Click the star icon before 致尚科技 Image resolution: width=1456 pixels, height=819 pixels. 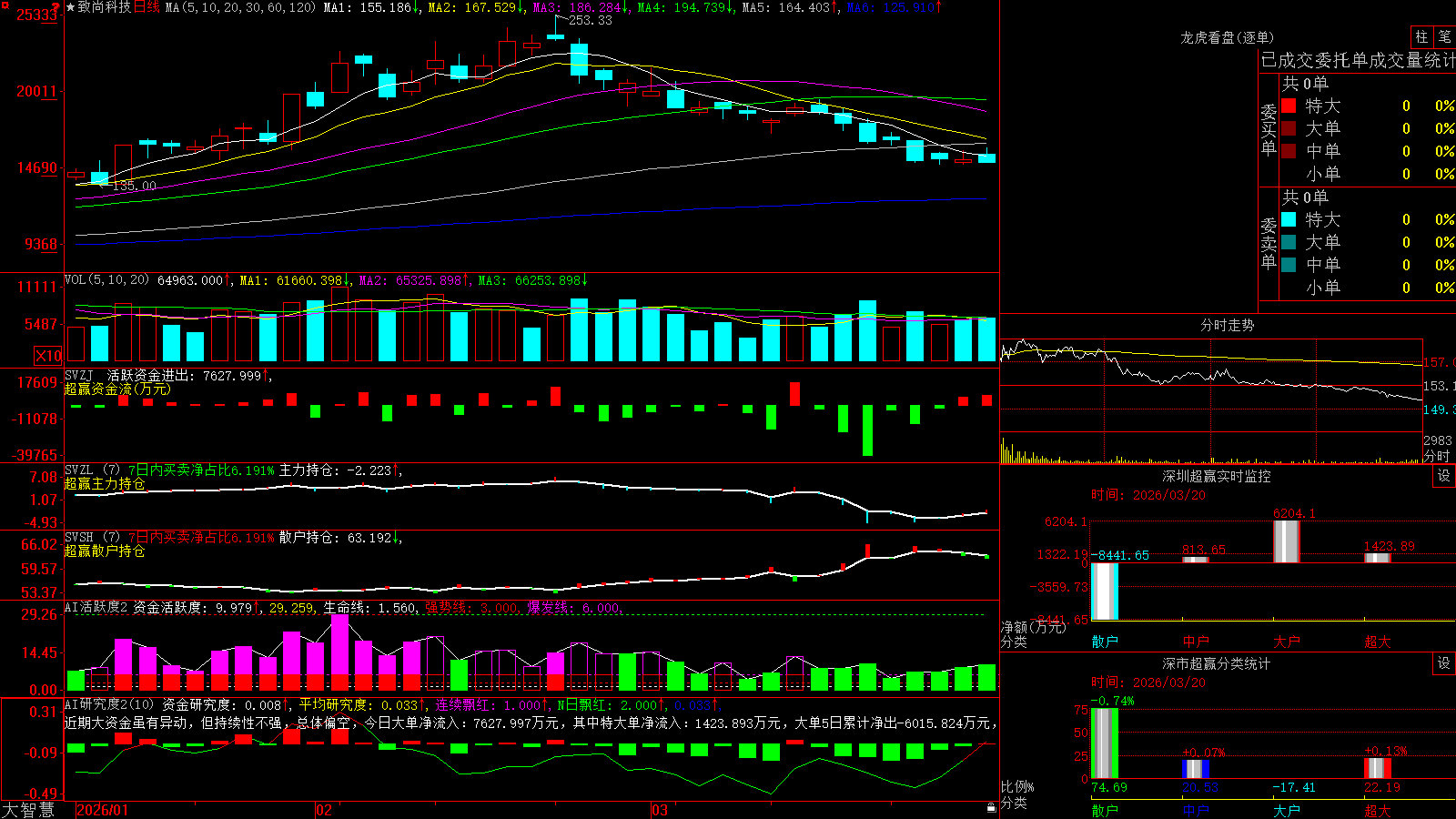(x=71, y=7)
